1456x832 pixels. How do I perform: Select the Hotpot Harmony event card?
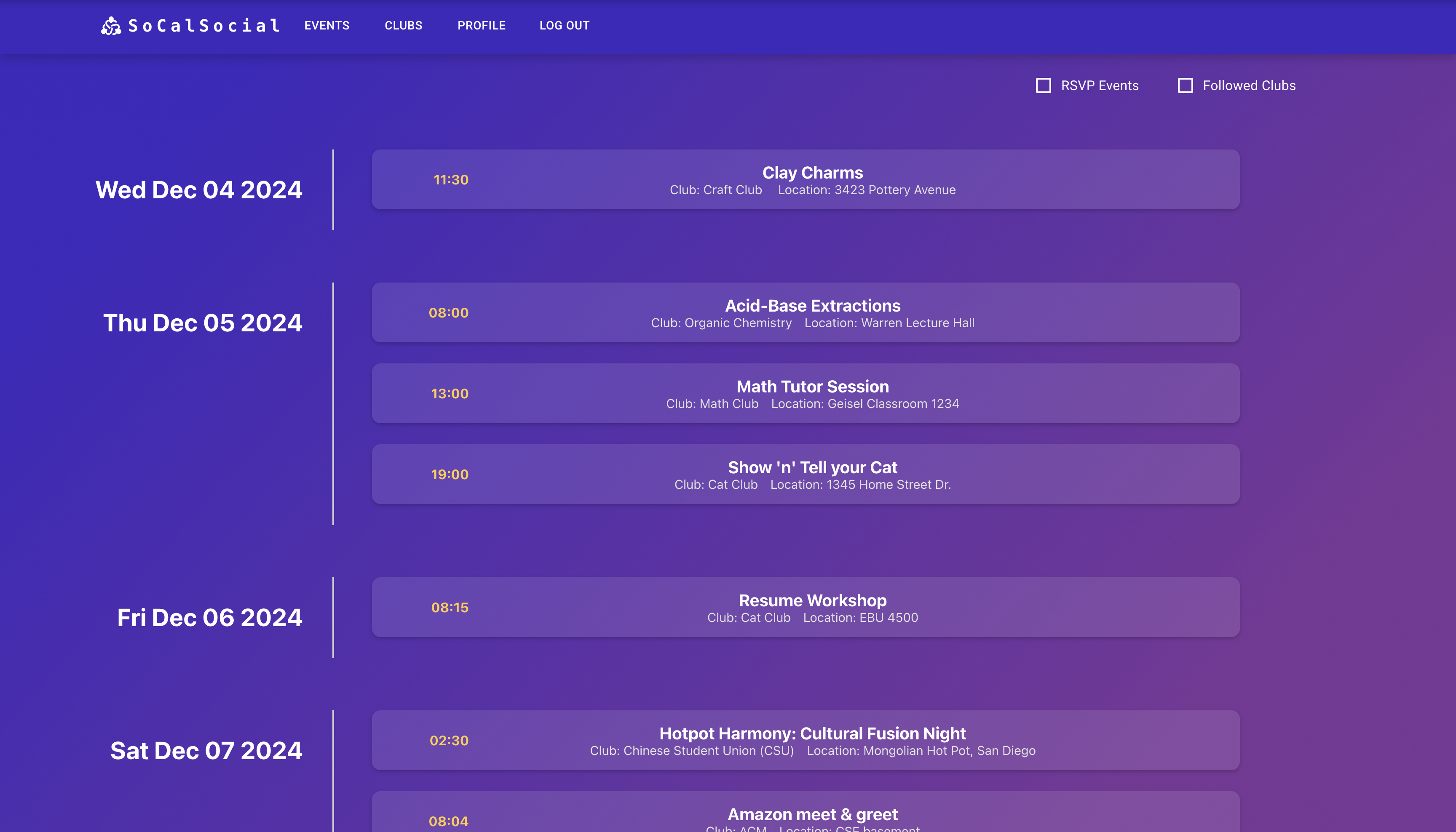tap(806, 740)
